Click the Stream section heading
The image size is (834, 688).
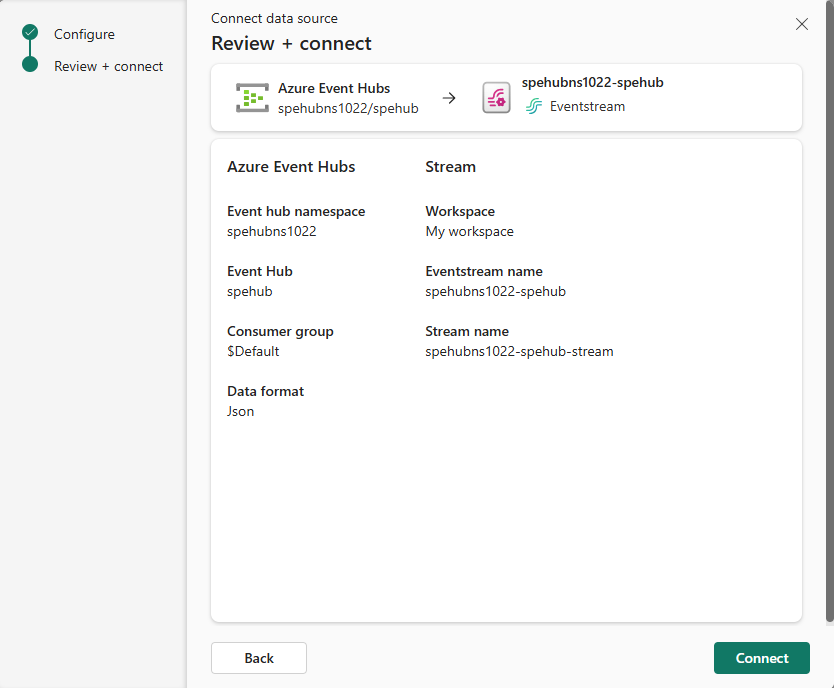(x=451, y=166)
